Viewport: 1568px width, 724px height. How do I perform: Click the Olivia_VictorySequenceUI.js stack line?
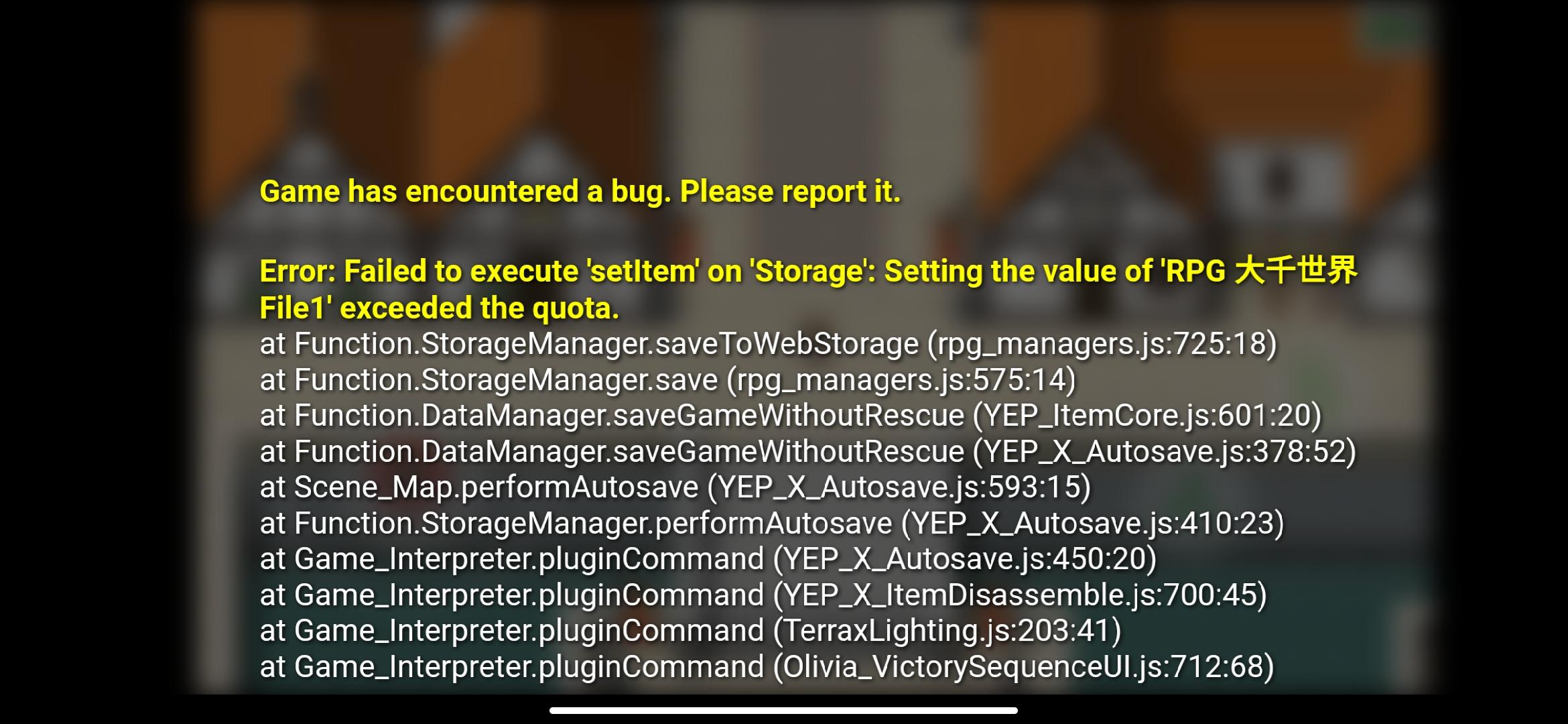coord(767,667)
